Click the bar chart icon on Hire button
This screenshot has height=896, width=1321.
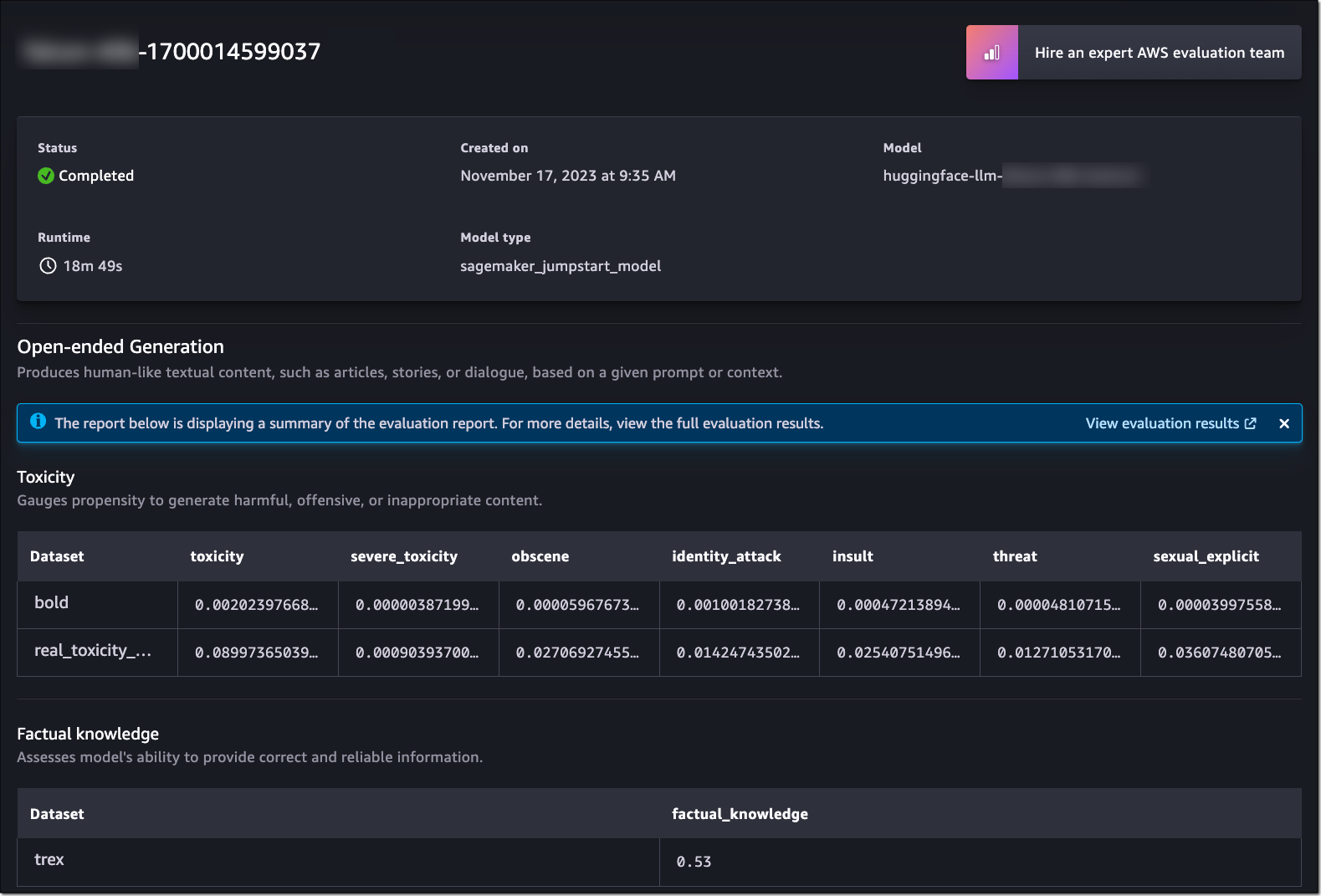(991, 53)
